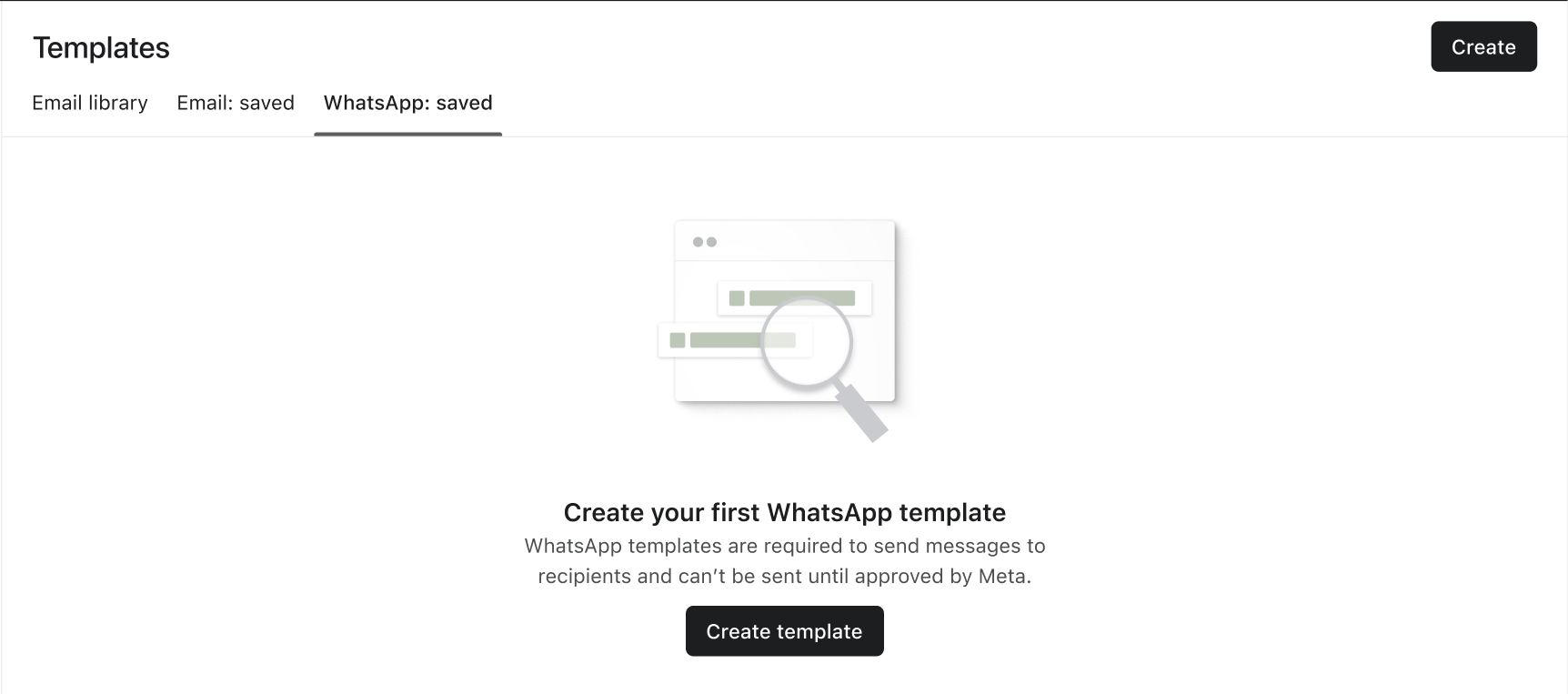Click the small square icon in the overlapping card
This screenshot has height=694, width=1568.
click(x=677, y=338)
